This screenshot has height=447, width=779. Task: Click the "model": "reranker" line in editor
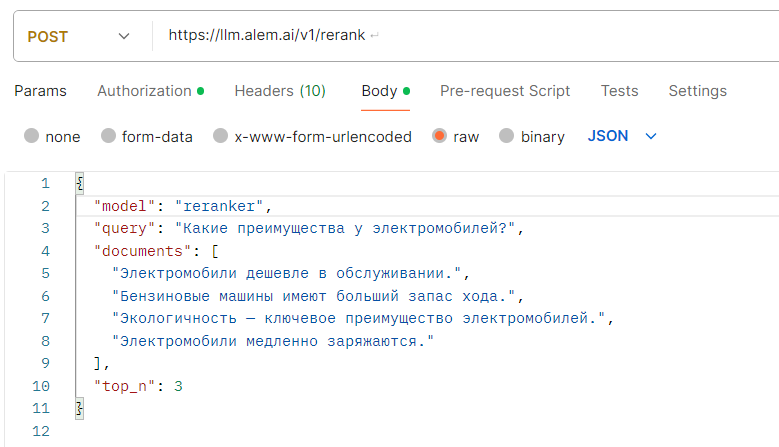click(x=182, y=206)
